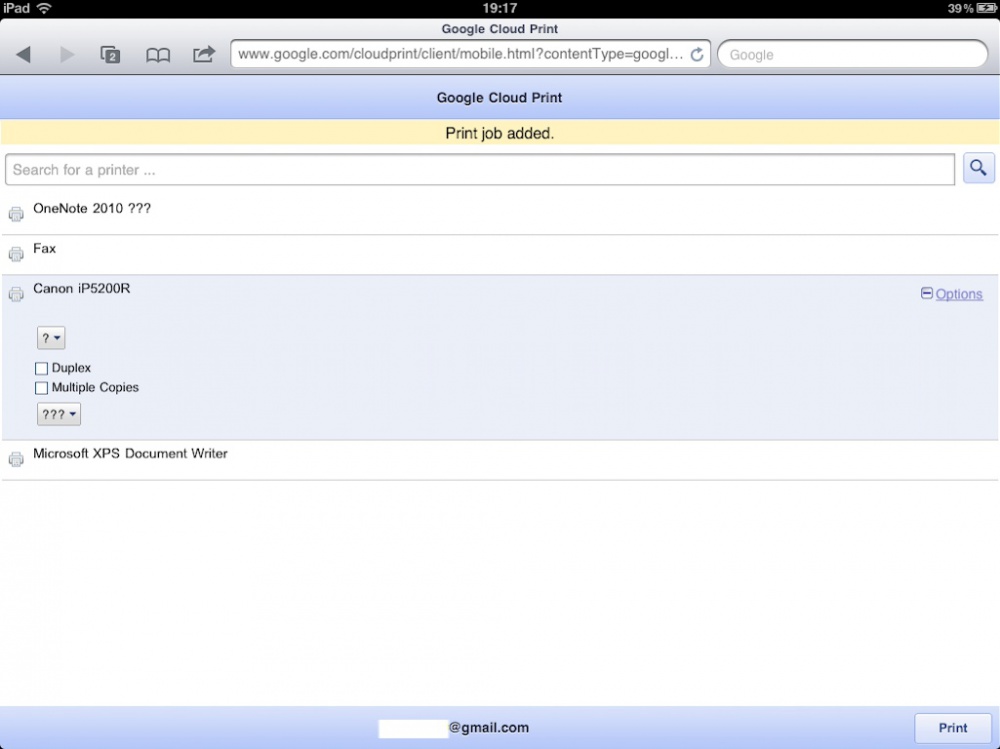
Task: Reload the page with the refresh icon
Action: click(697, 54)
